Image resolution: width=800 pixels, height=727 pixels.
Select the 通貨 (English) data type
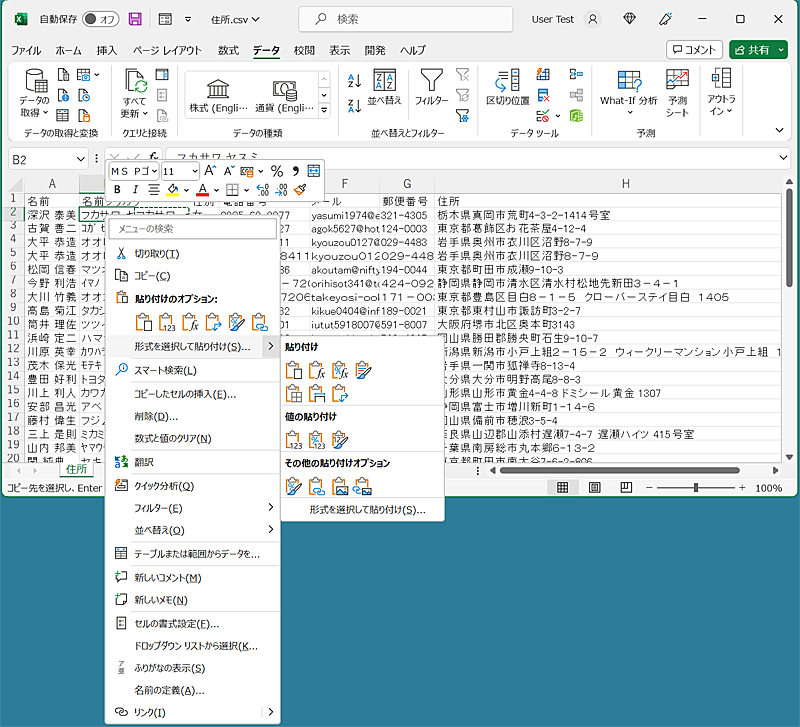pos(284,96)
